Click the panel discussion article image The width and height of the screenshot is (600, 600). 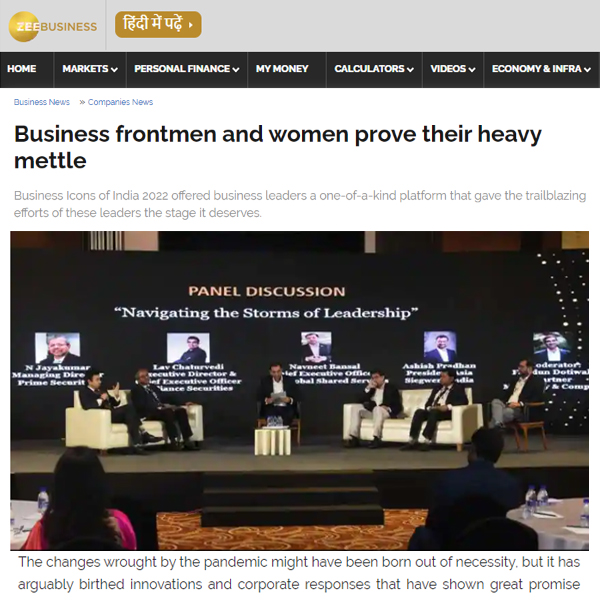(299, 391)
